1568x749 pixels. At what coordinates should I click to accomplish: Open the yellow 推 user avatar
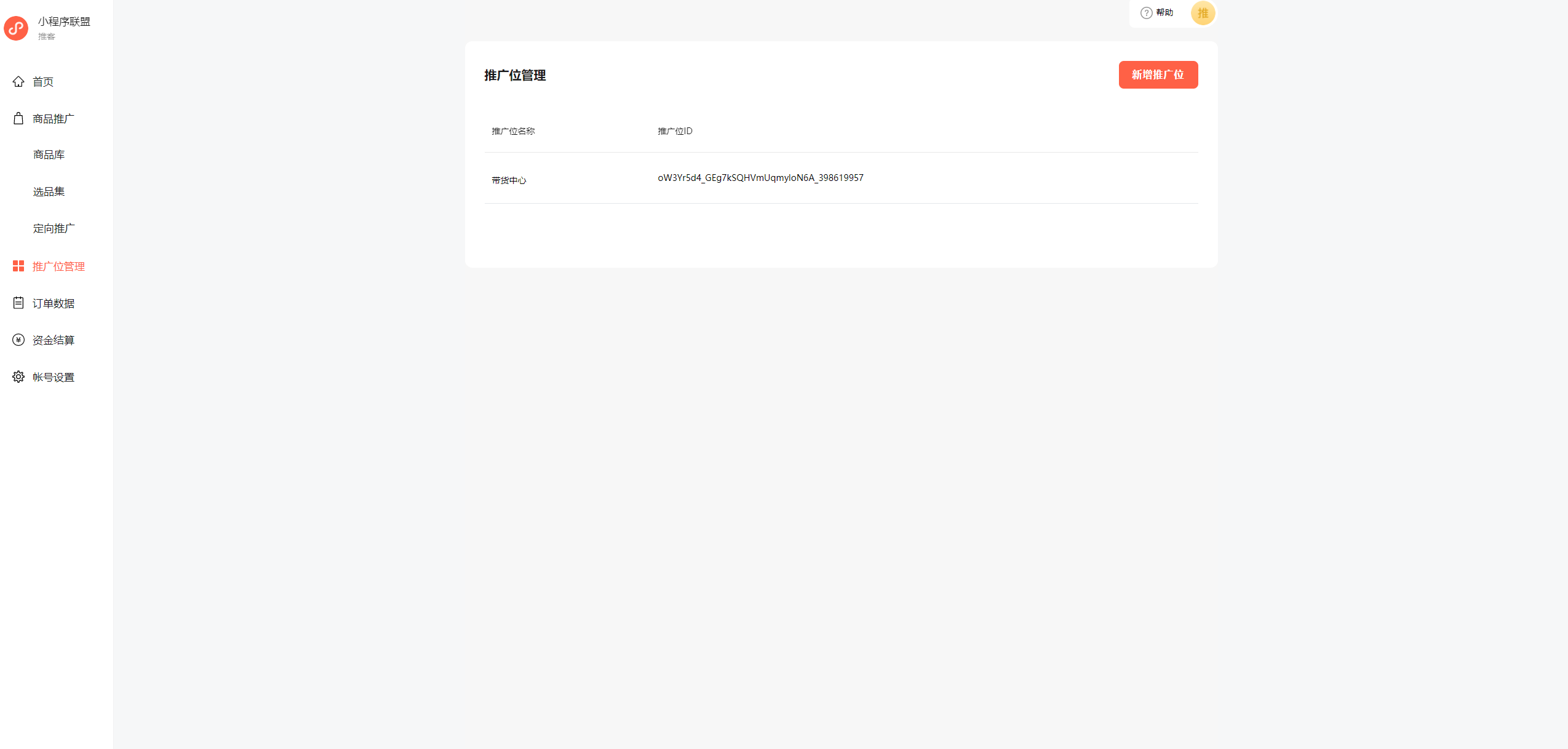point(1203,13)
